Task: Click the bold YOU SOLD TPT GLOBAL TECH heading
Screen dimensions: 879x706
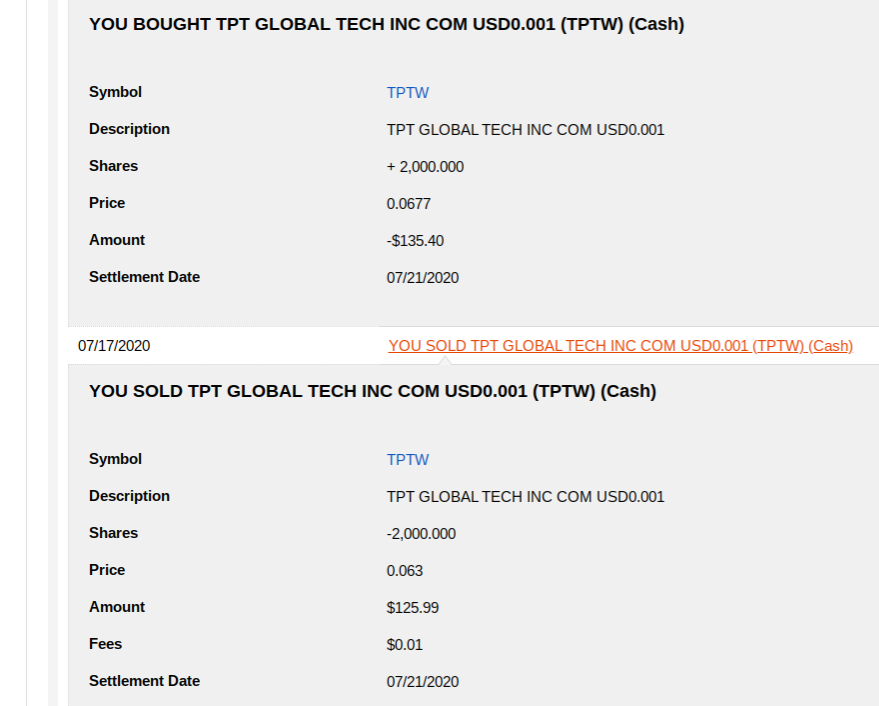Action: pyautogui.click(x=372, y=392)
